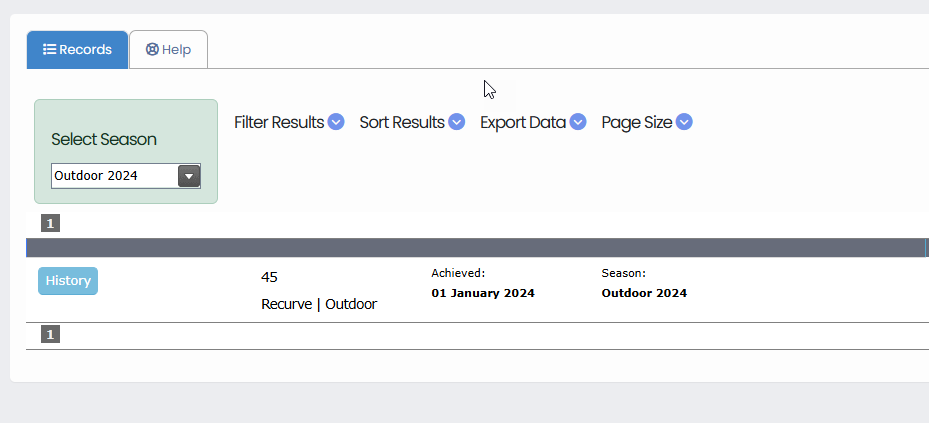Click the Achieved: label

coord(458,273)
